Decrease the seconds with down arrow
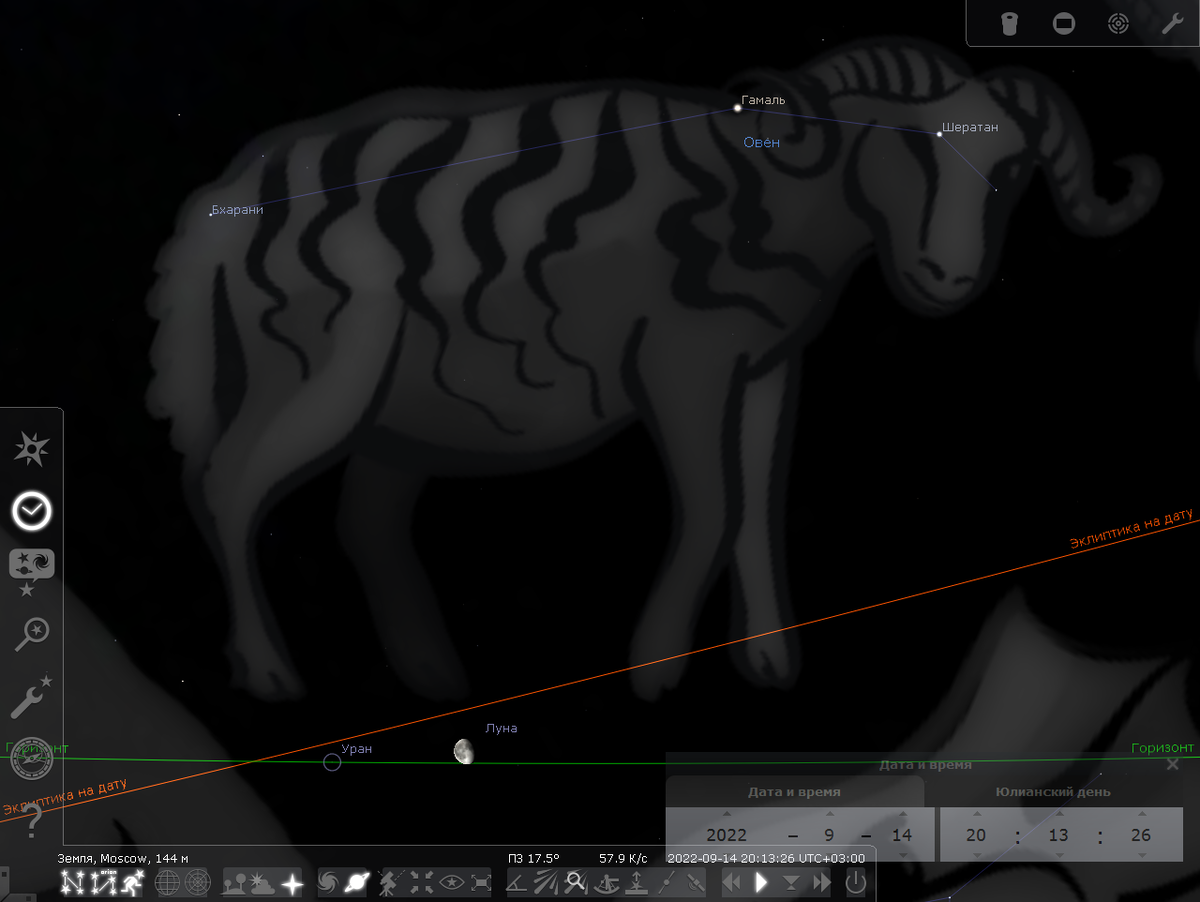Screen dimensions: 1200x902 tap(1141, 856)
